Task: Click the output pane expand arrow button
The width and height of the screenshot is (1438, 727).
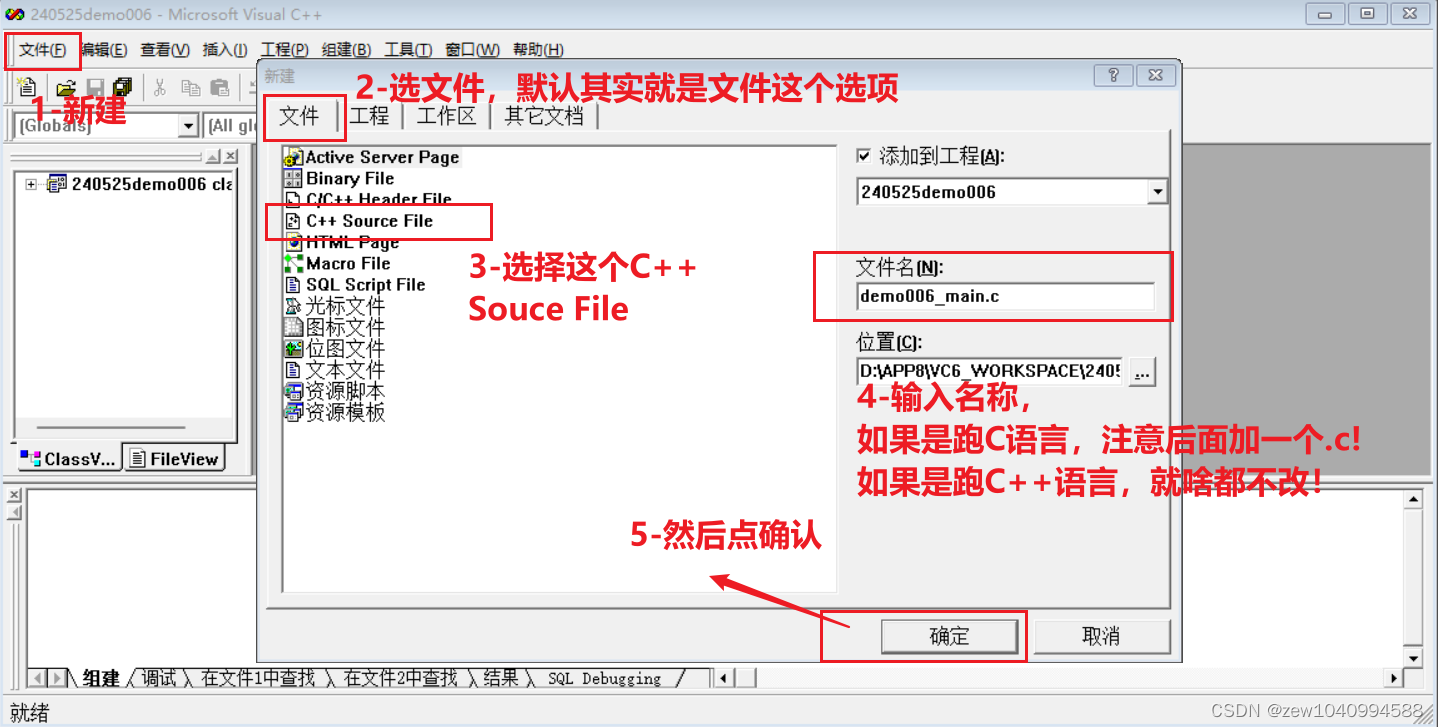Action: click(13, 513)
